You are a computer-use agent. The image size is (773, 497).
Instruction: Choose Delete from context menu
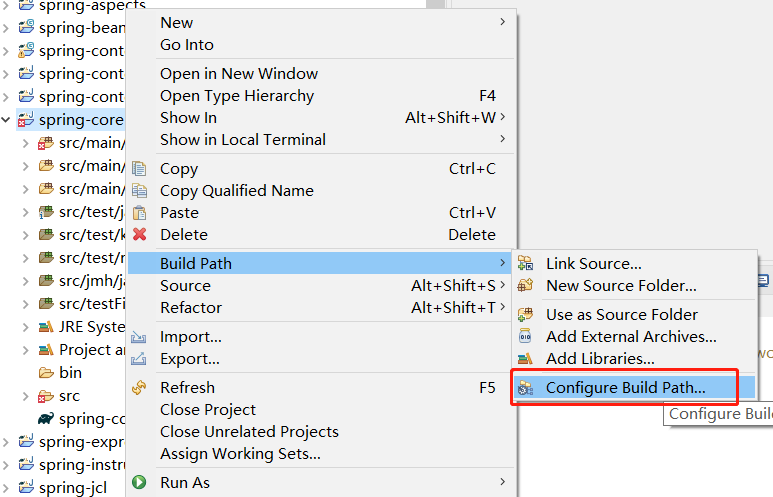point(321,235)
